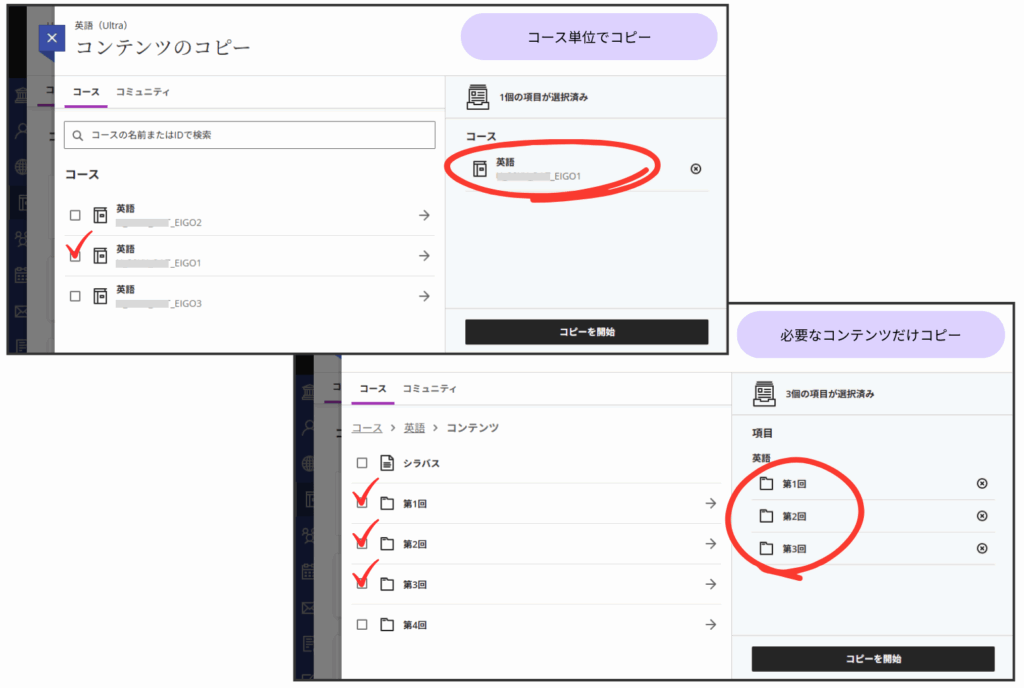
Task: Close the コンテンツのコピー panel with X
Action: (x=52, y=38)
